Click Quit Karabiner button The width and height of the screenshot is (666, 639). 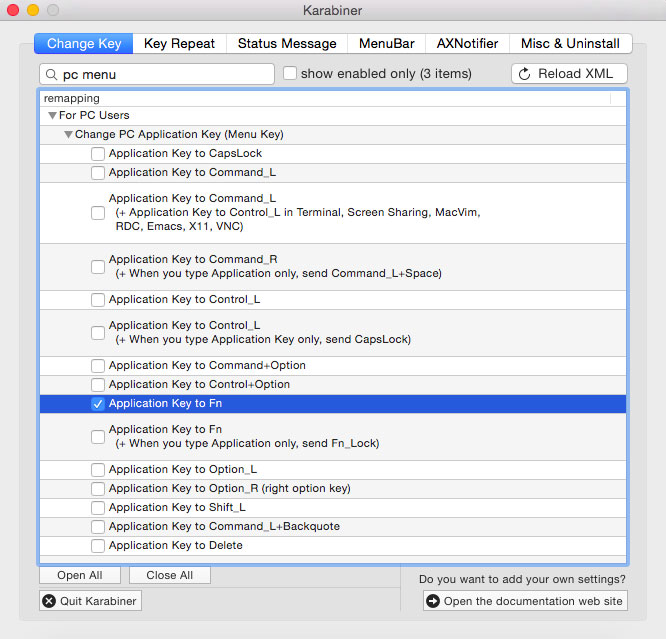coord(90,601)
